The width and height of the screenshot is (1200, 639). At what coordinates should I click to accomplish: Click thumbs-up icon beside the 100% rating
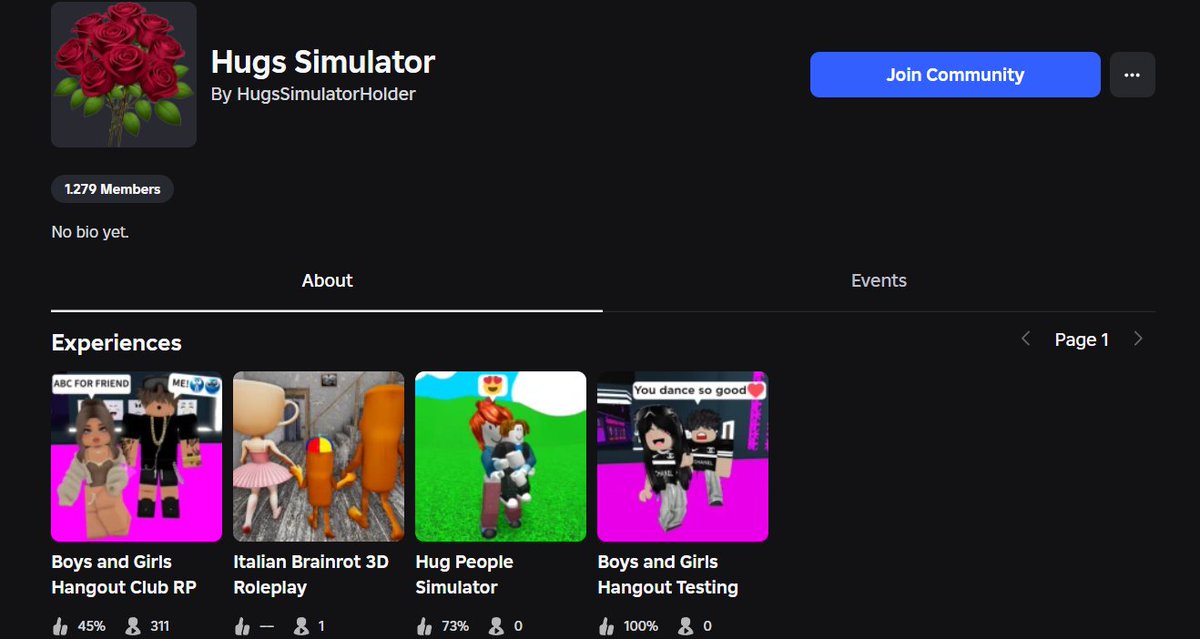(x=606, y=626)
